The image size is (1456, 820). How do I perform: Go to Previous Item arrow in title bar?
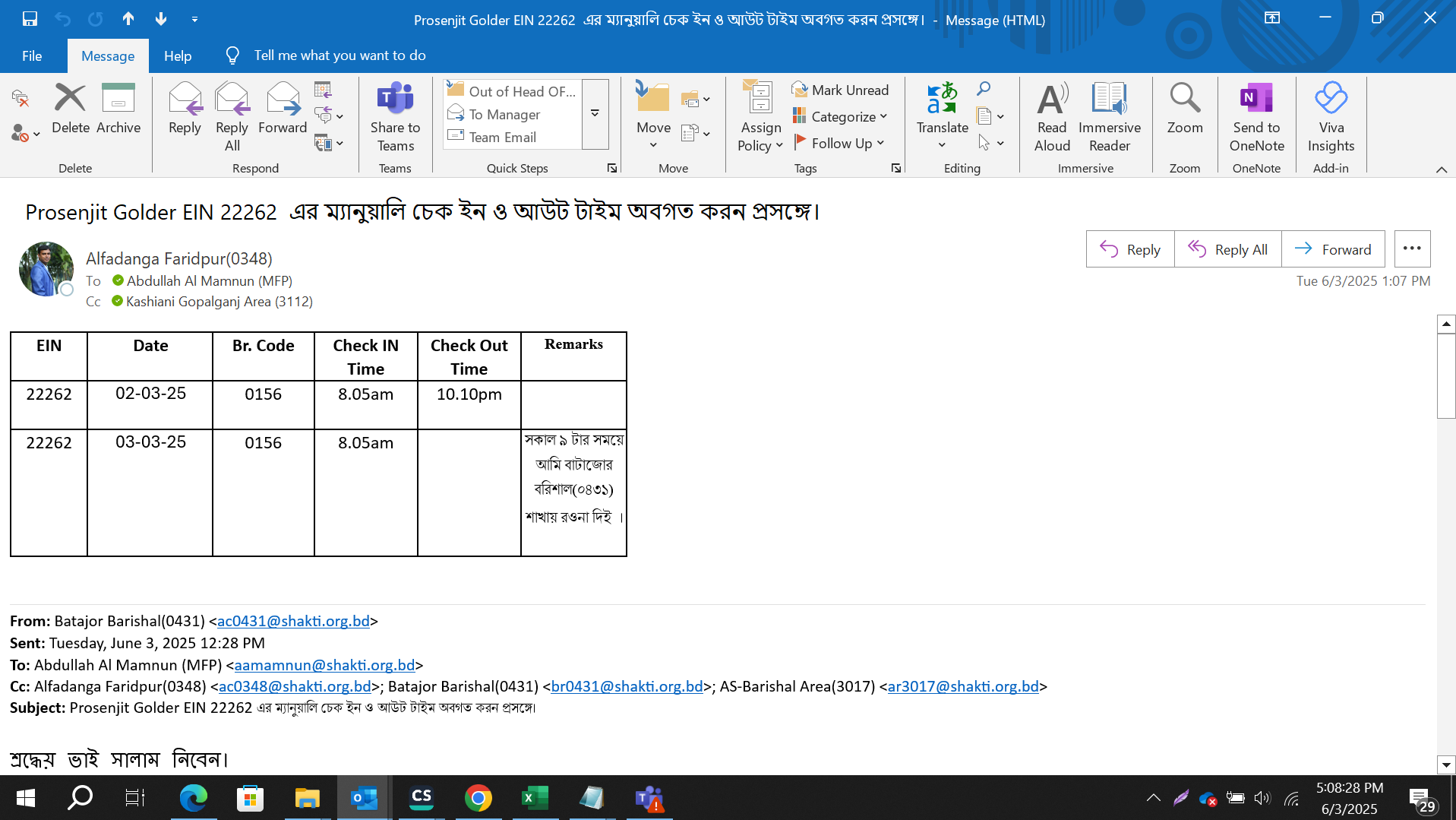click(x=128, y=19)
